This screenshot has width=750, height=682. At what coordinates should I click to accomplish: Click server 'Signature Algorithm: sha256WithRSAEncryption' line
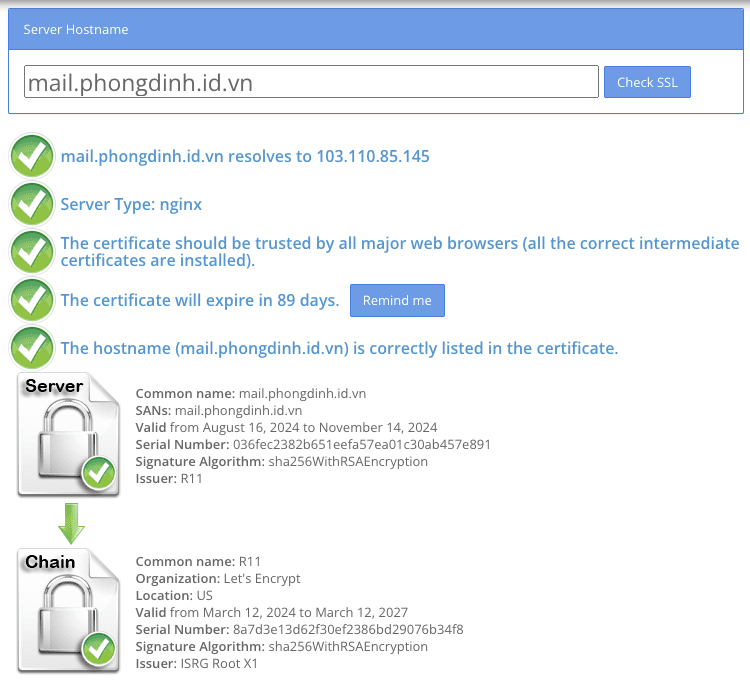281,462
